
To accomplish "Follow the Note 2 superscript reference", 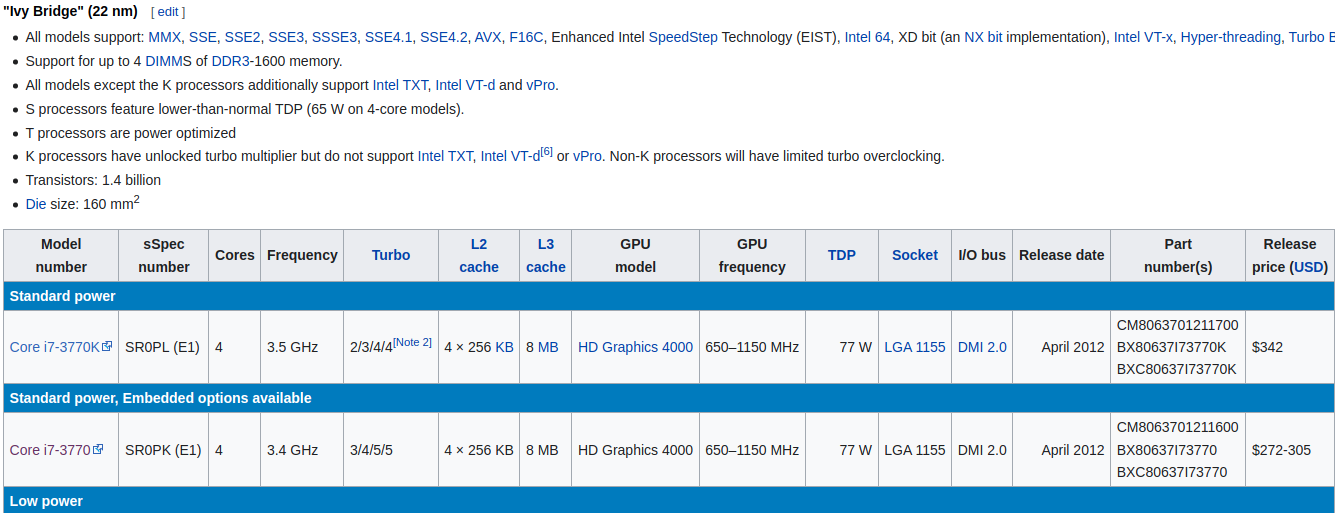I will click(412, 342).
